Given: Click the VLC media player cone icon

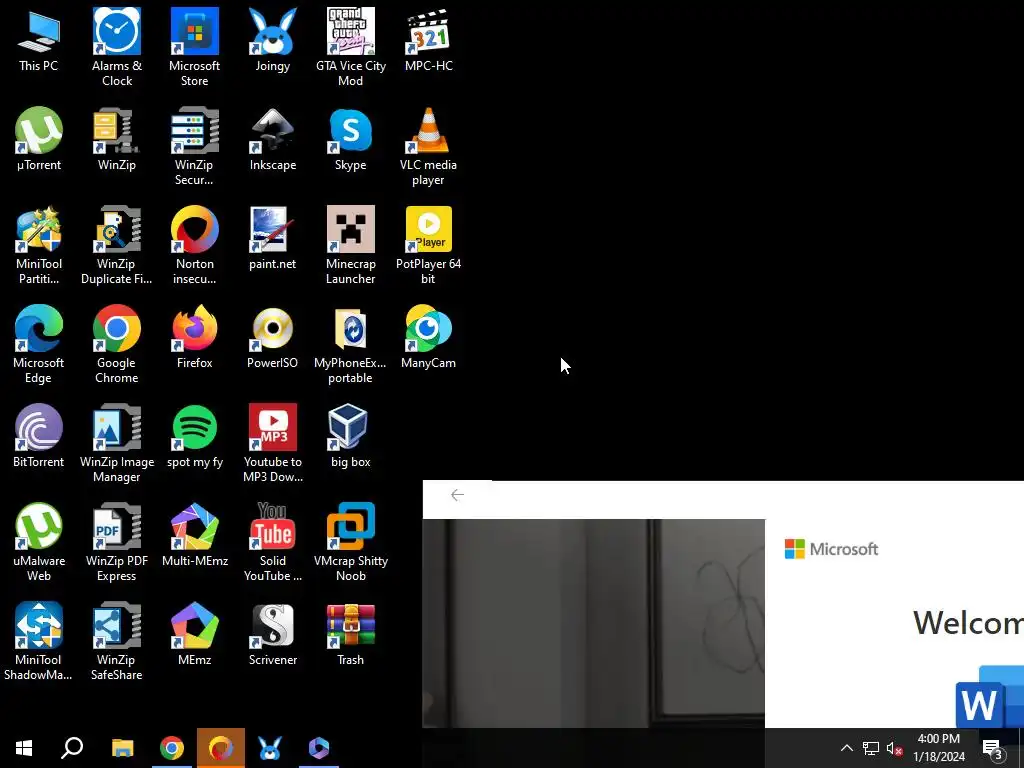Looking at the screenshot, I should pos(428,146).
